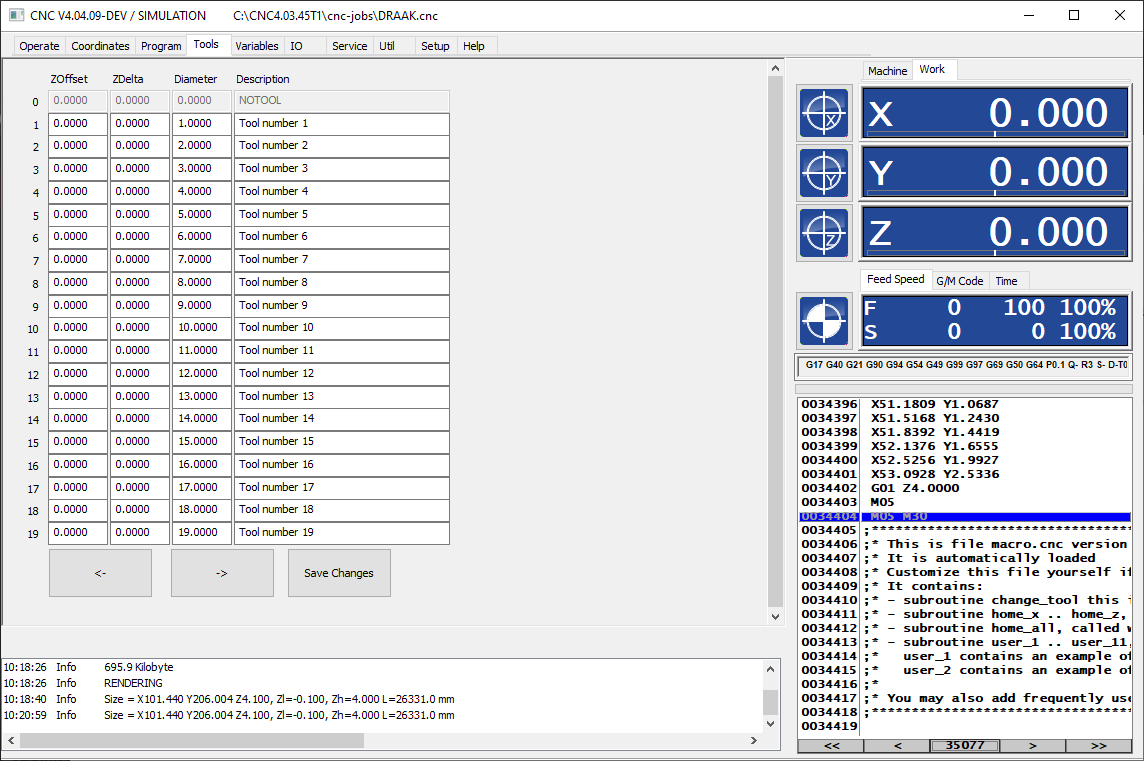Screen dimensions: 1144x761
Task: Click the Z work position display
Action: [995, 233]
